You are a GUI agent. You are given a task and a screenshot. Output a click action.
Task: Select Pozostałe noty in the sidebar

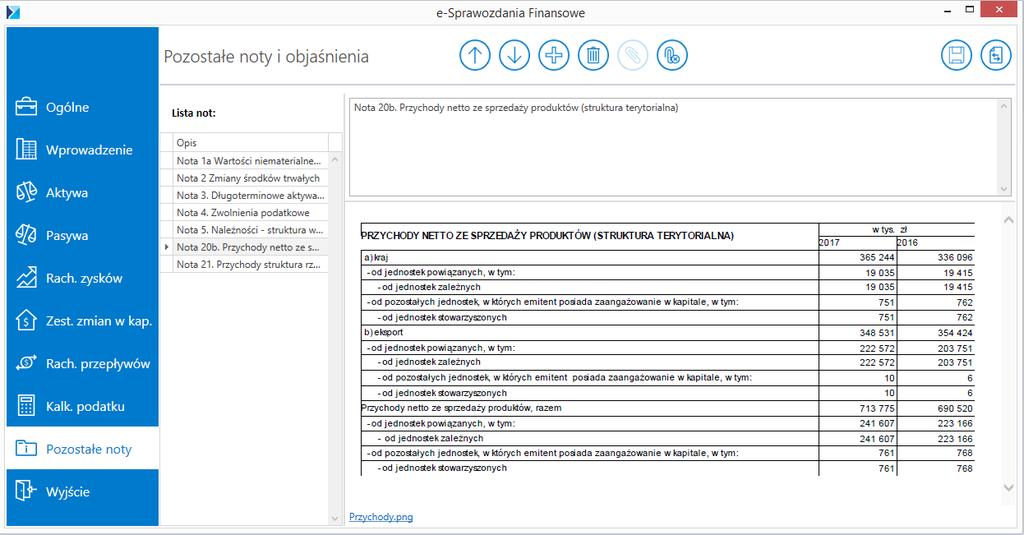point(82,449)
